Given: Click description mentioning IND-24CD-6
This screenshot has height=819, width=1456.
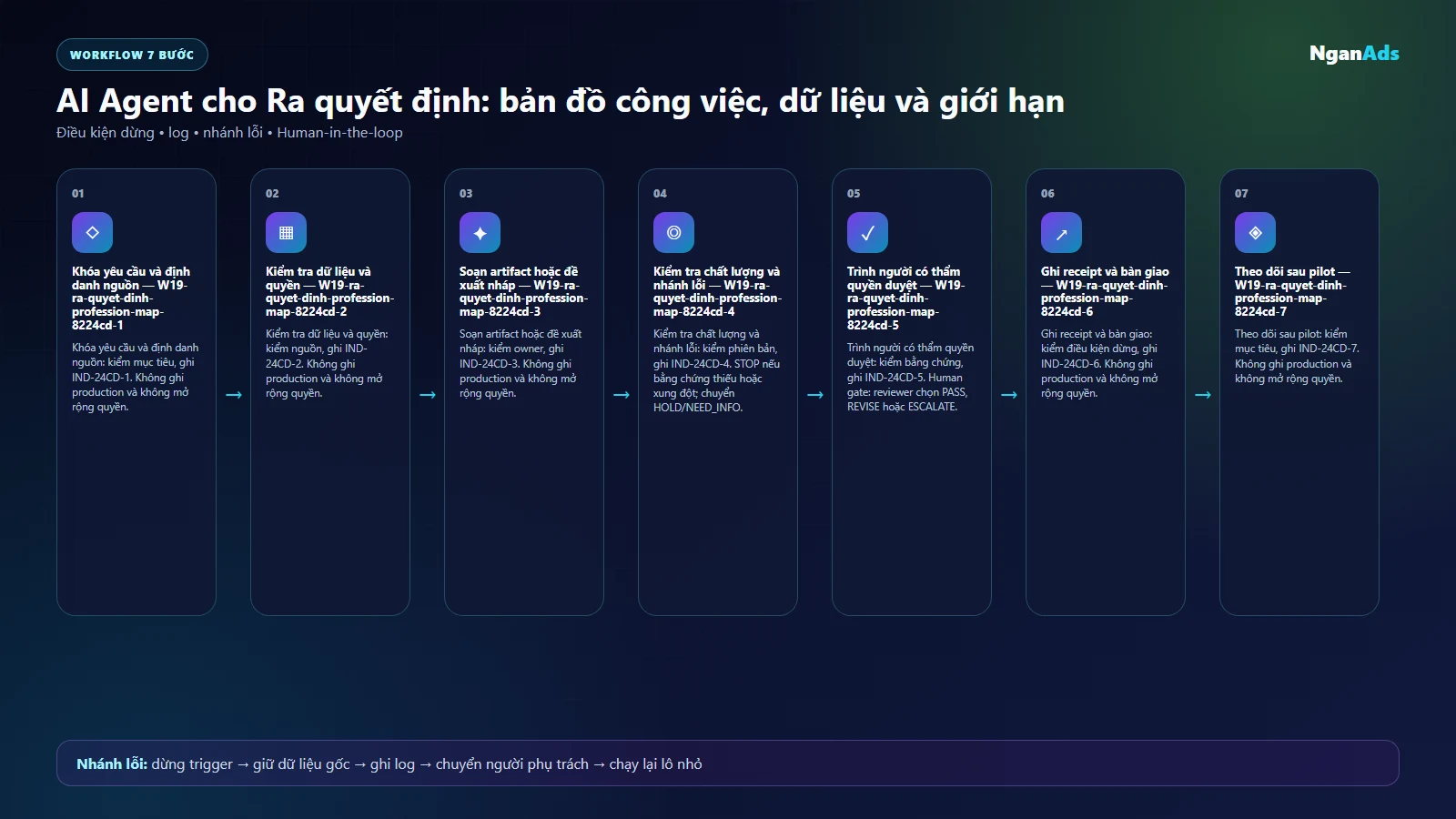Looking at the screenshot, I should point(1099,364).
